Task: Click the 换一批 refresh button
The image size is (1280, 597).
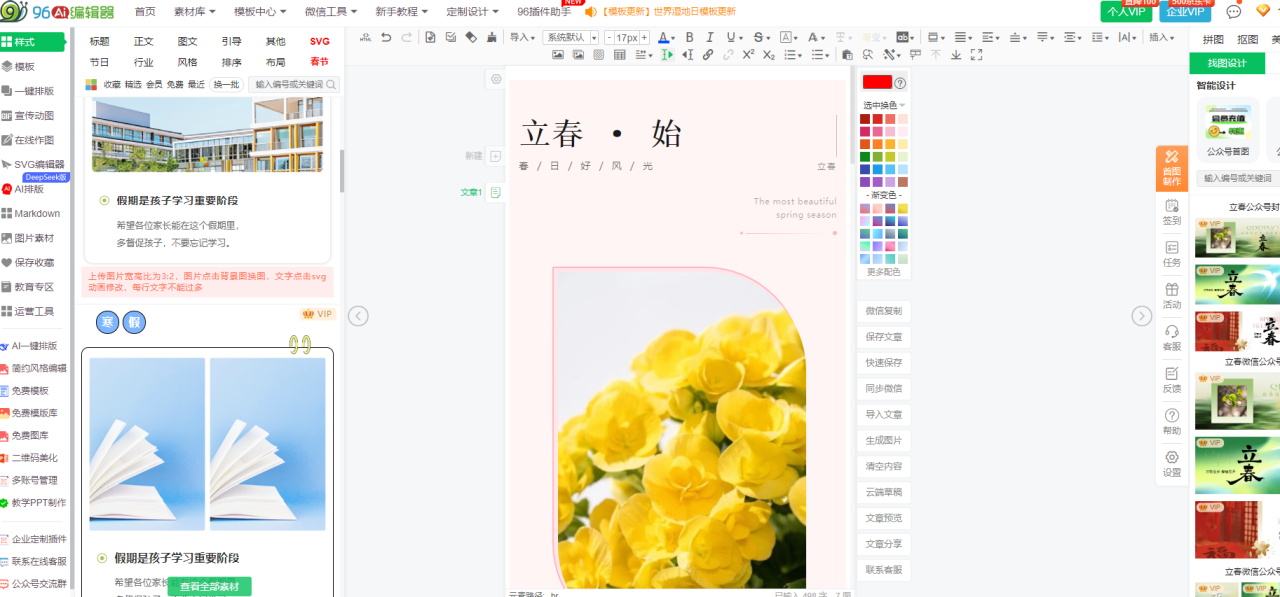Action: coord(227,85)
